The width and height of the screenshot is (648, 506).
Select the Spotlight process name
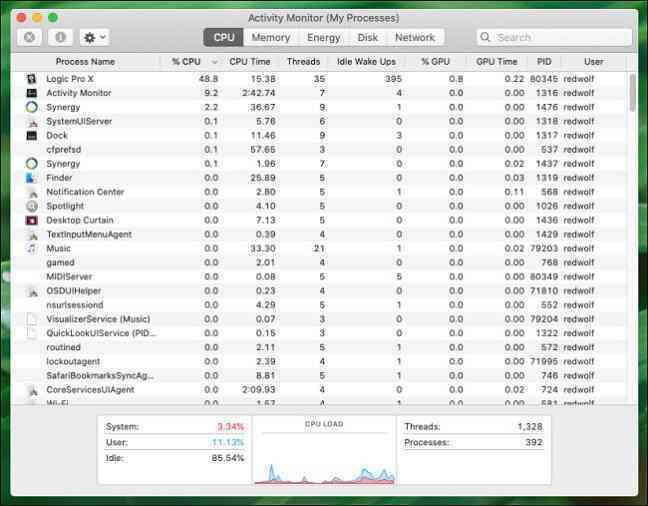65,206
